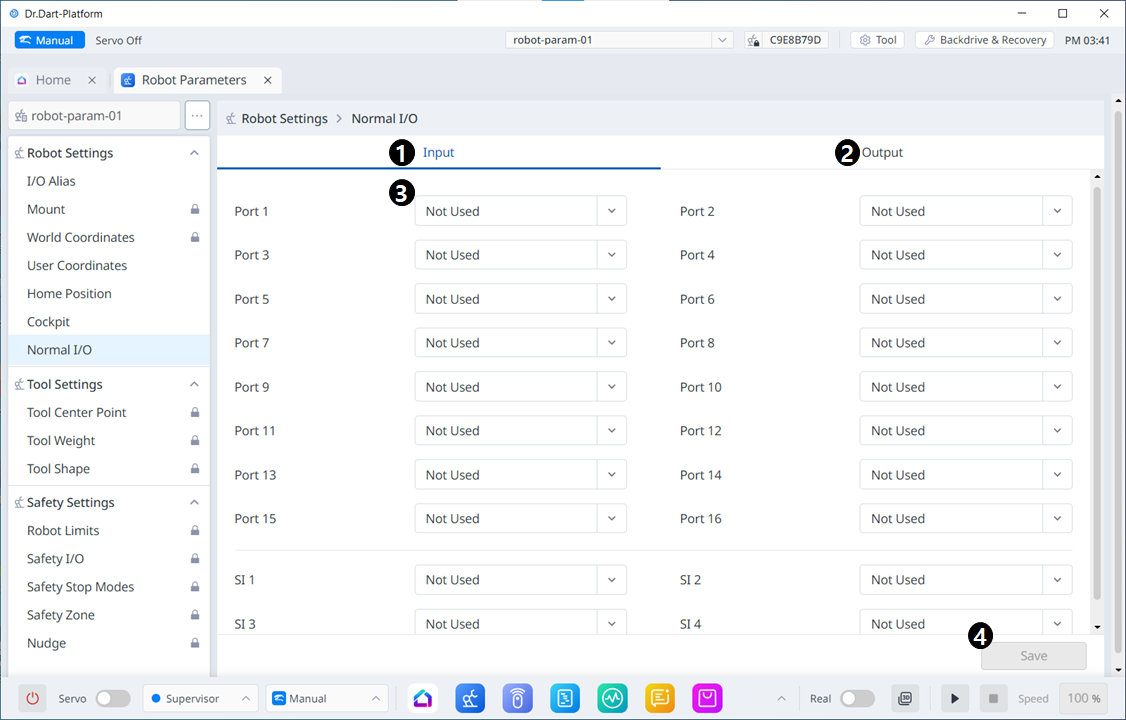The height and width of the screenshot is (720, 1126).
Task: Open the Supervisor role dropdown
Action: point(200,698)
